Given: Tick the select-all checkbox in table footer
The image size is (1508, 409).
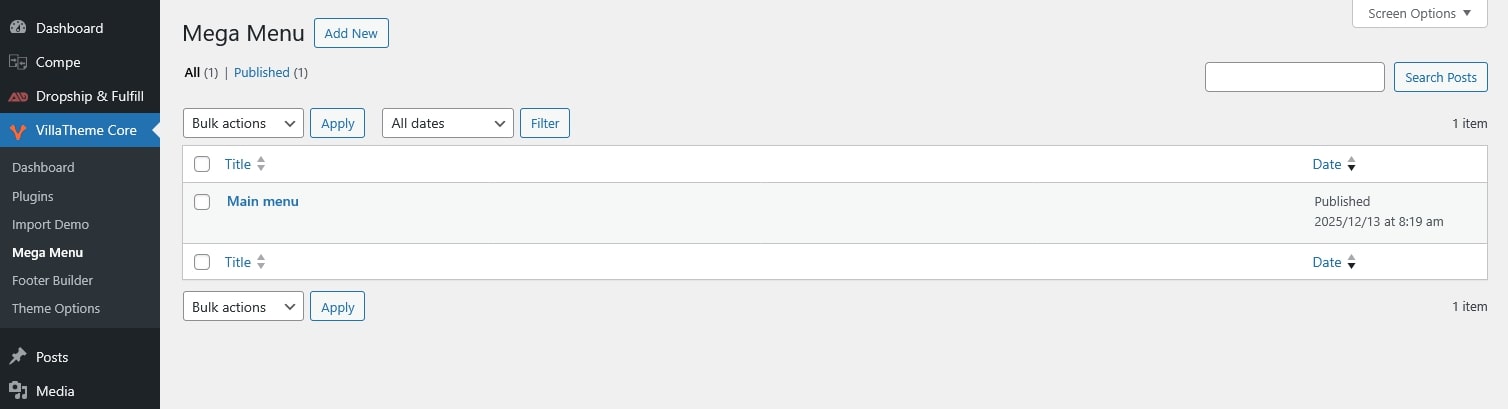Looking at the screenshot, I should [x=202, y=262].
